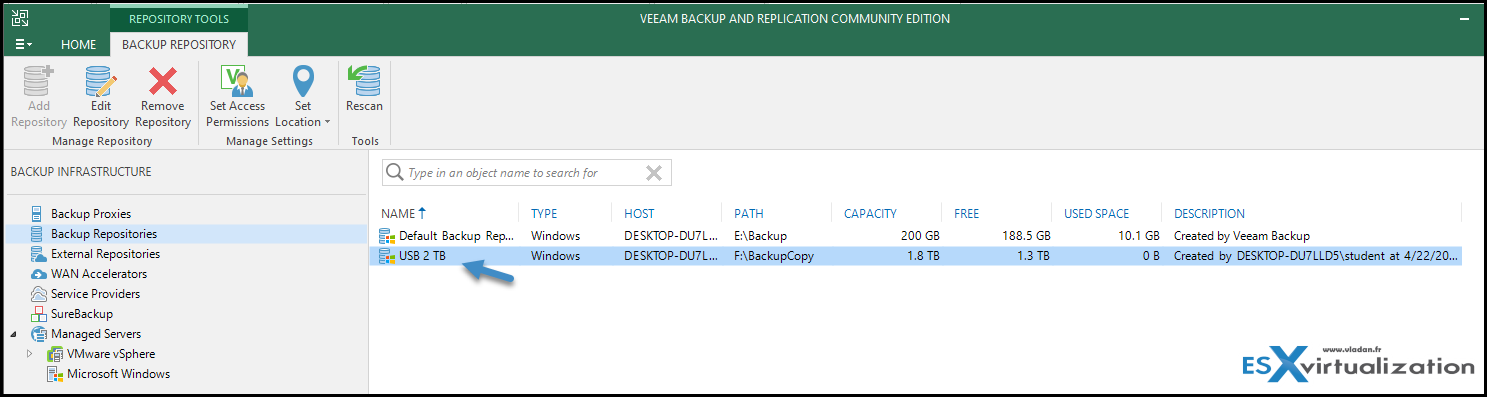Click the Microsoft Windows server icon
Image resolution: width=1487 pixels, height=397 pixels.
[x=56, y=374]
